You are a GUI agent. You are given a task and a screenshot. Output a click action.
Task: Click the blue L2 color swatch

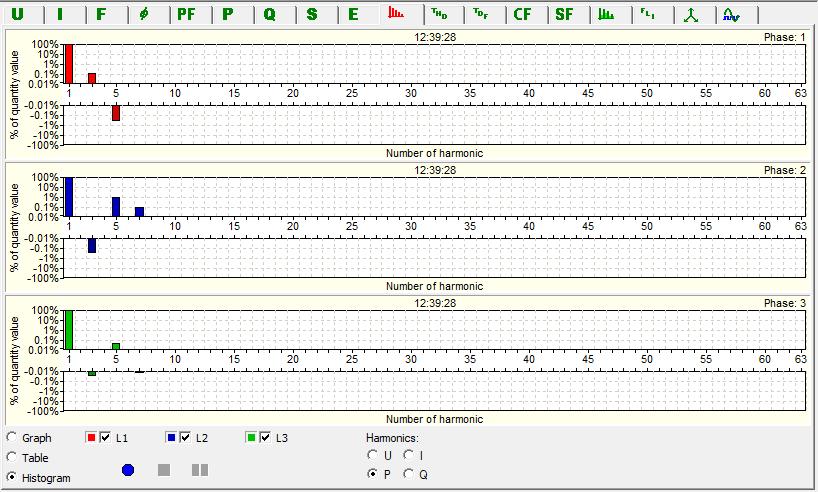[171, 437]
